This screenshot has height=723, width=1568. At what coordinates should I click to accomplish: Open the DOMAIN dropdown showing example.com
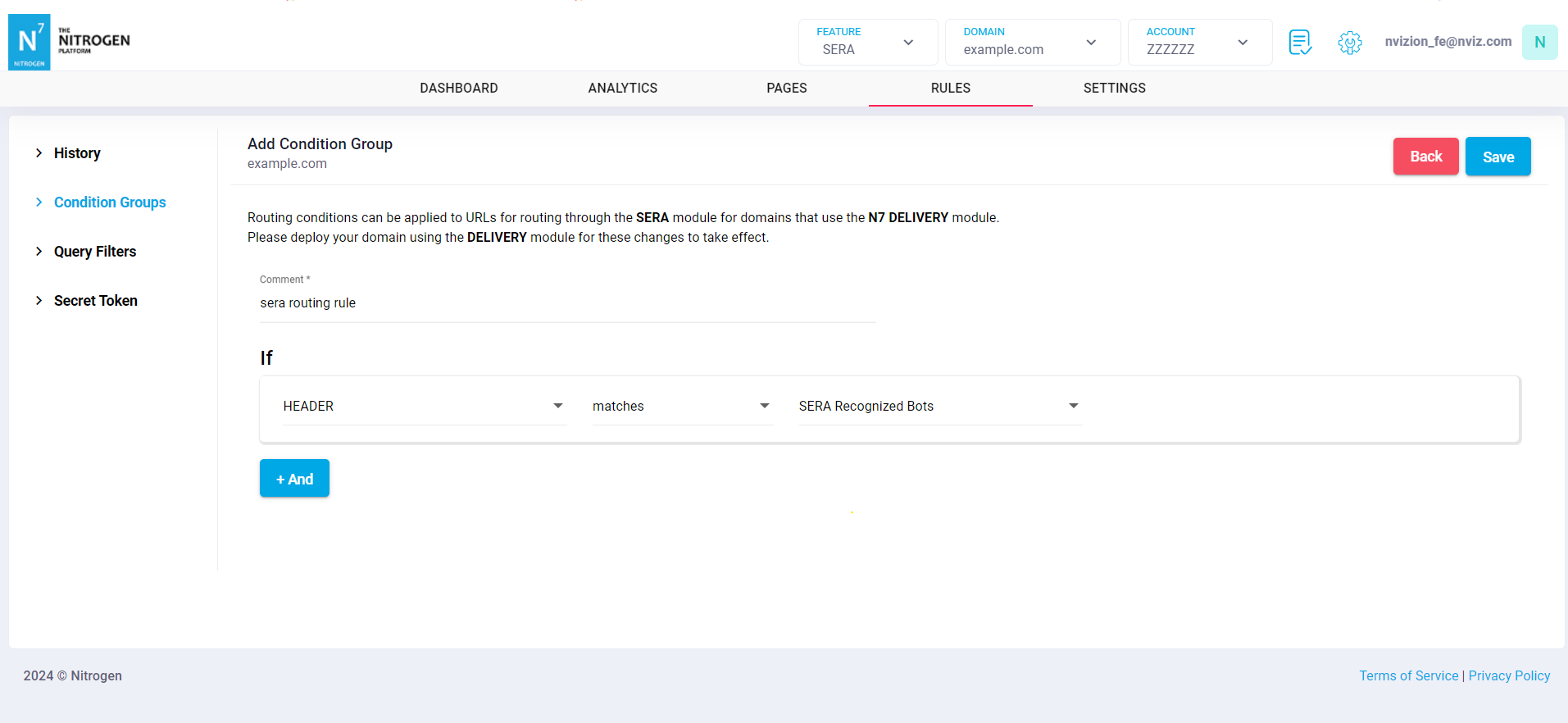point(1031,42)
